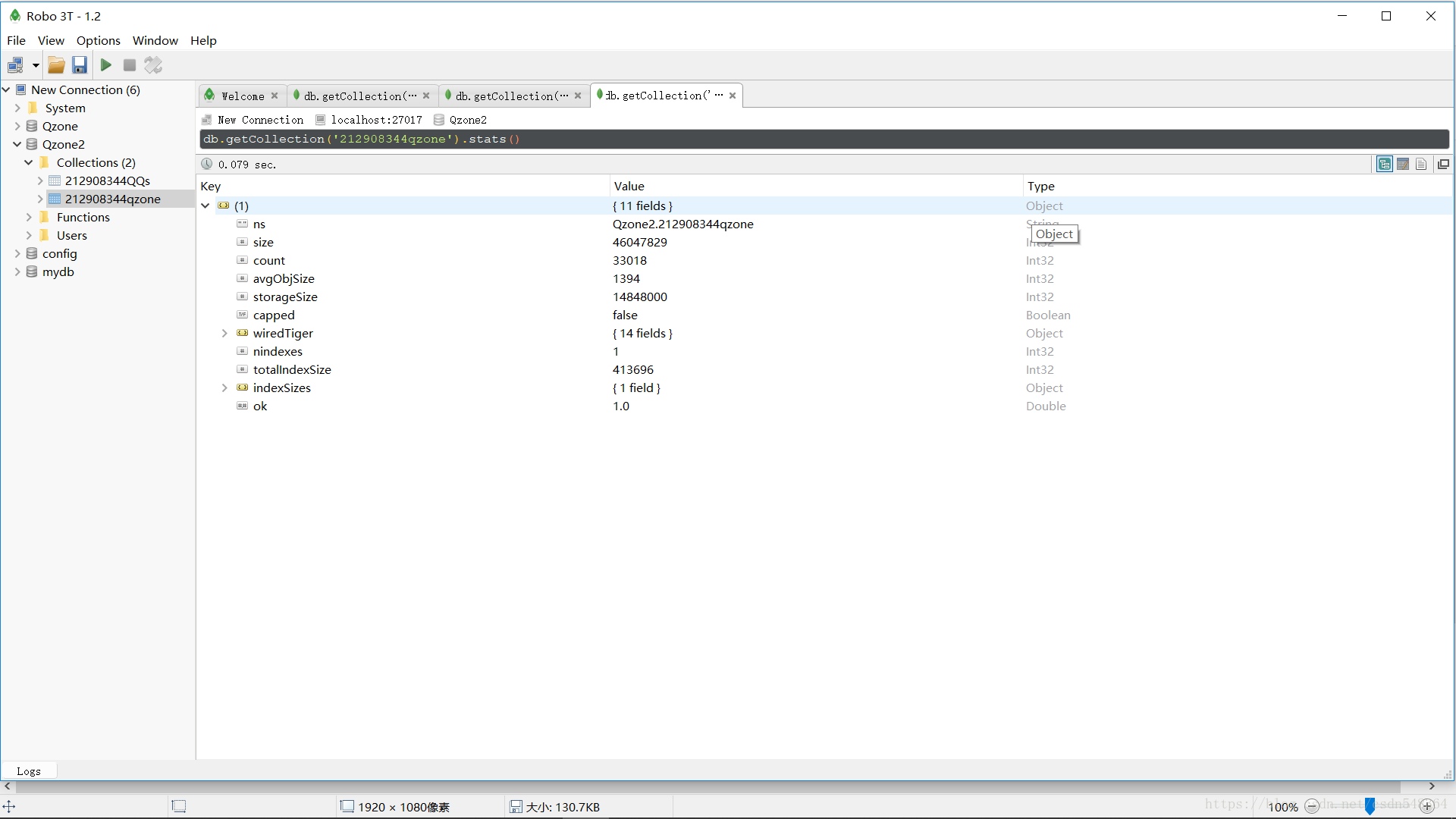Open a script file with the folder icon
This screenshot has width=1456, height=819.
click(56, 65)
